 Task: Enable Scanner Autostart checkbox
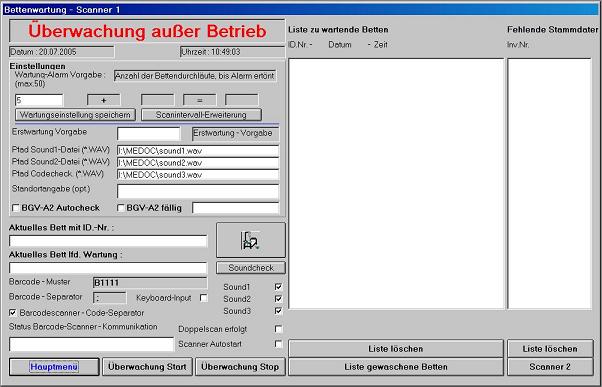pyautogui.click(x=278, y=344)
